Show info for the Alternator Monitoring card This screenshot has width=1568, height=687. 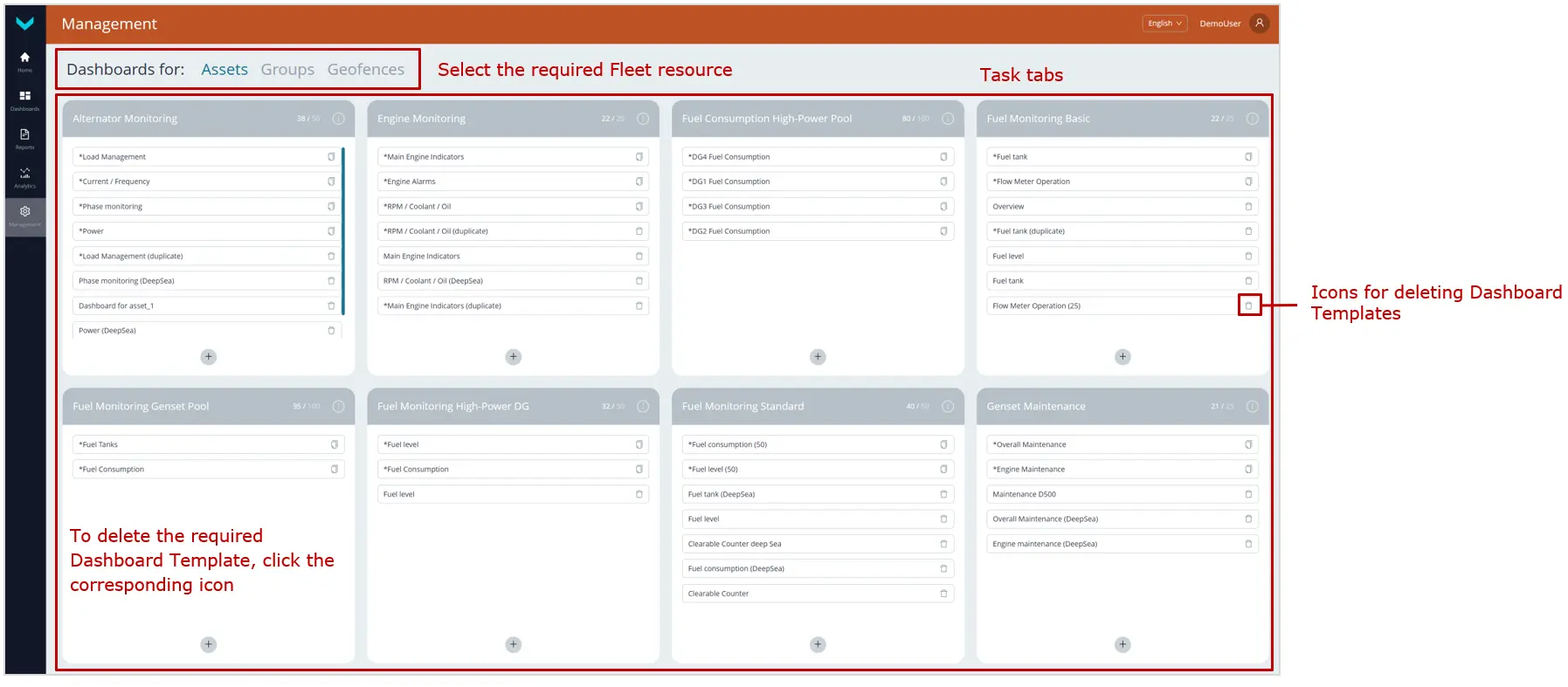(338, 119)
